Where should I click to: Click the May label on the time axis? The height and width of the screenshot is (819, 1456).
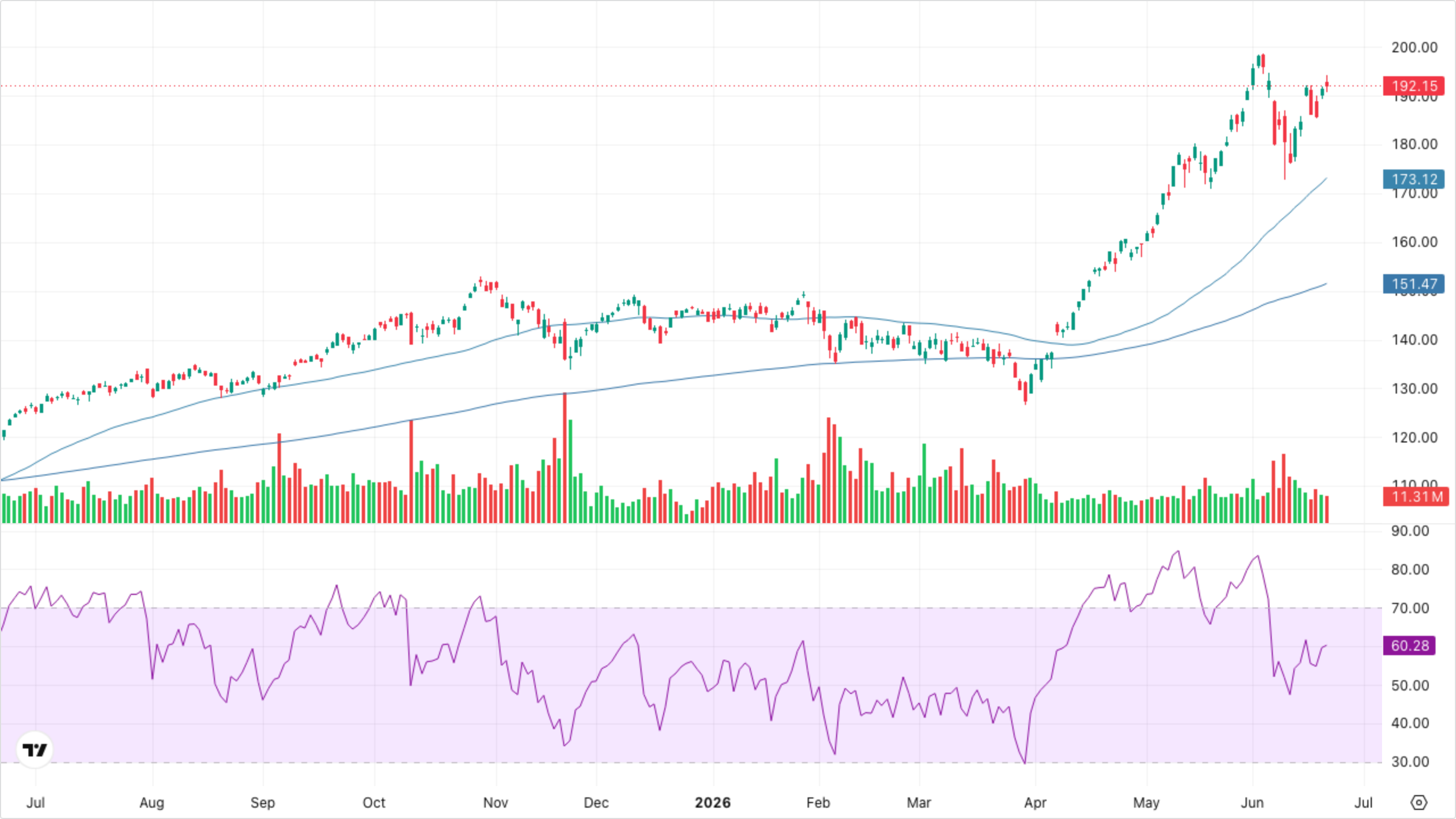click(x=1146, y=803)
